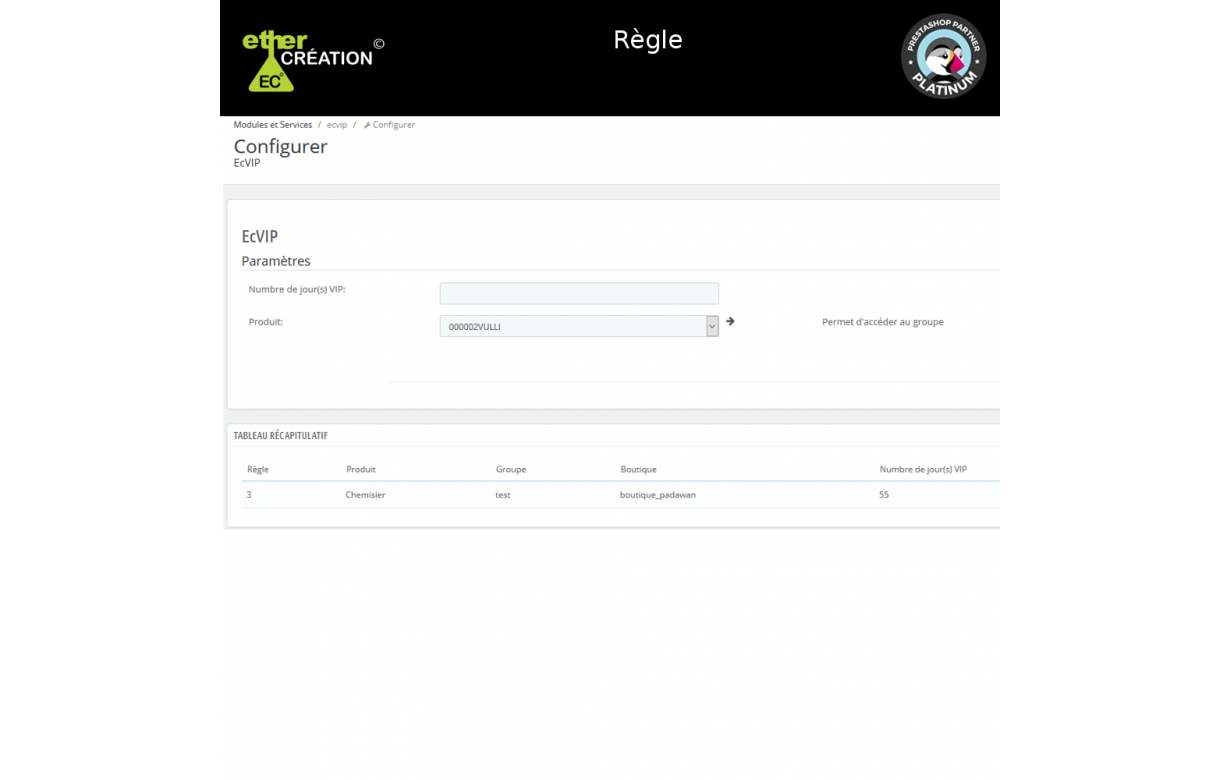Go to Modules et Services breadcrumb
This screenshot has height=780, width=1220.
pyautogui.click(x=272, y=125)
